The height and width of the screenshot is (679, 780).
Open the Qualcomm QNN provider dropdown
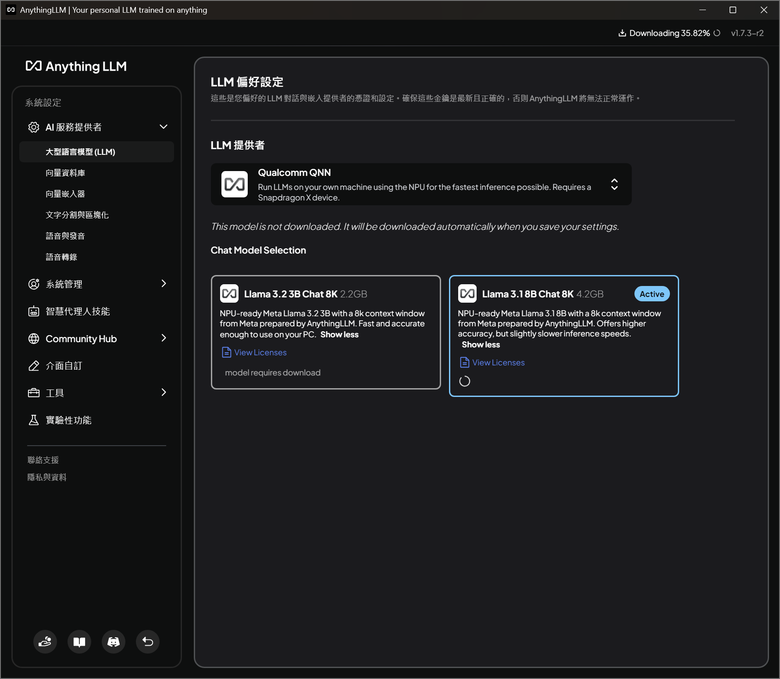tap(421, 185)
